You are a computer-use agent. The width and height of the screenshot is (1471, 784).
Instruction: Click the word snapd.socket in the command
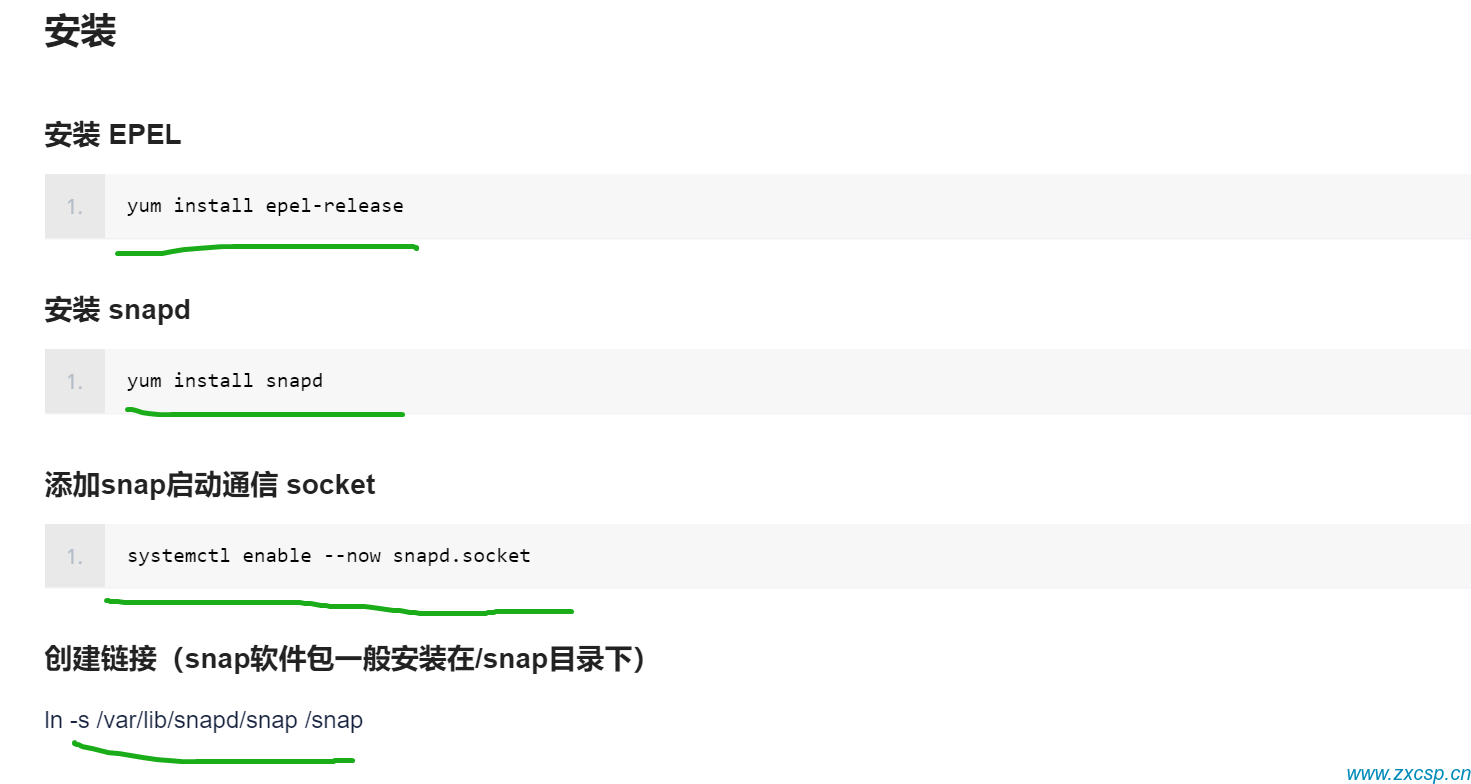click(x=462, y=556)
